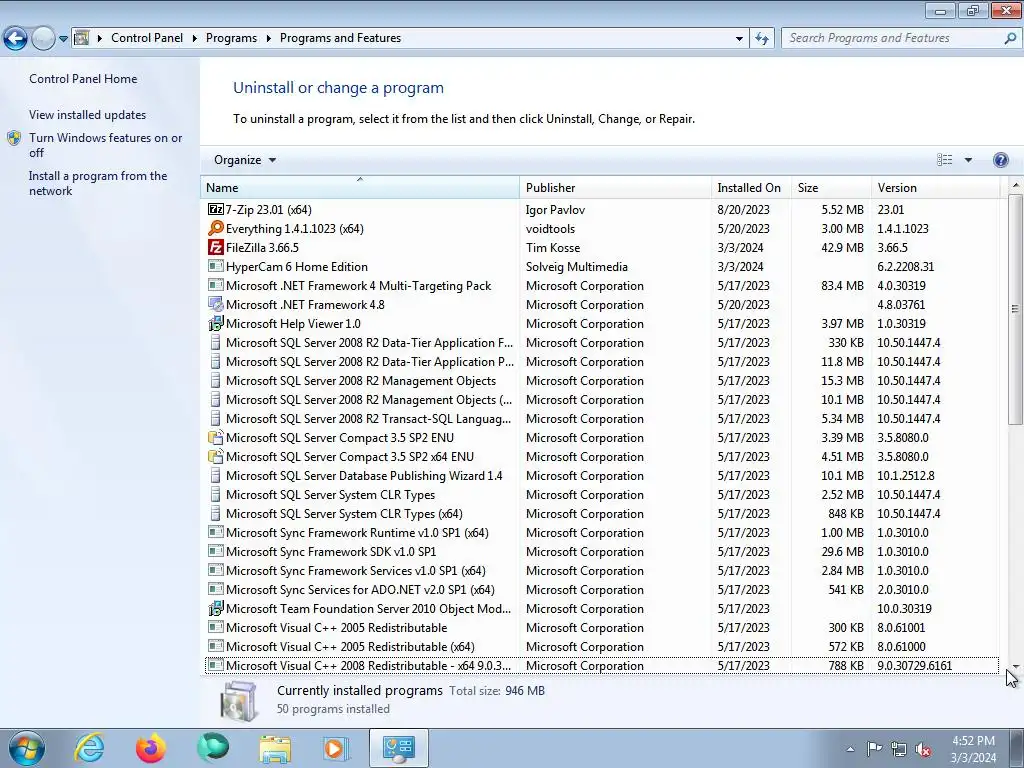This screenshot has height=768, width=1024.
Task: Click the muted volume tray icon
Action: pos(923,749)
